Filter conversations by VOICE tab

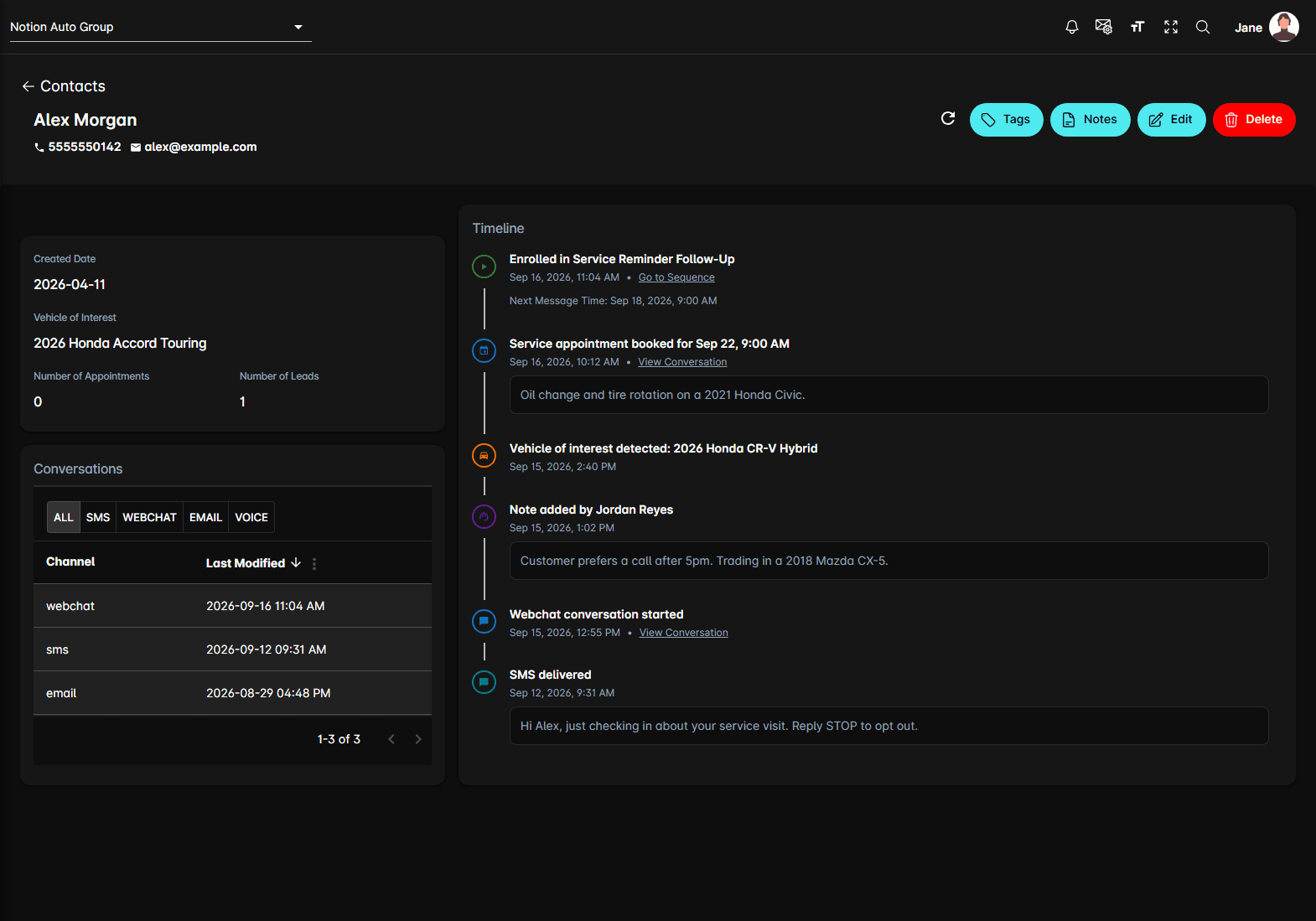[251, 517]
